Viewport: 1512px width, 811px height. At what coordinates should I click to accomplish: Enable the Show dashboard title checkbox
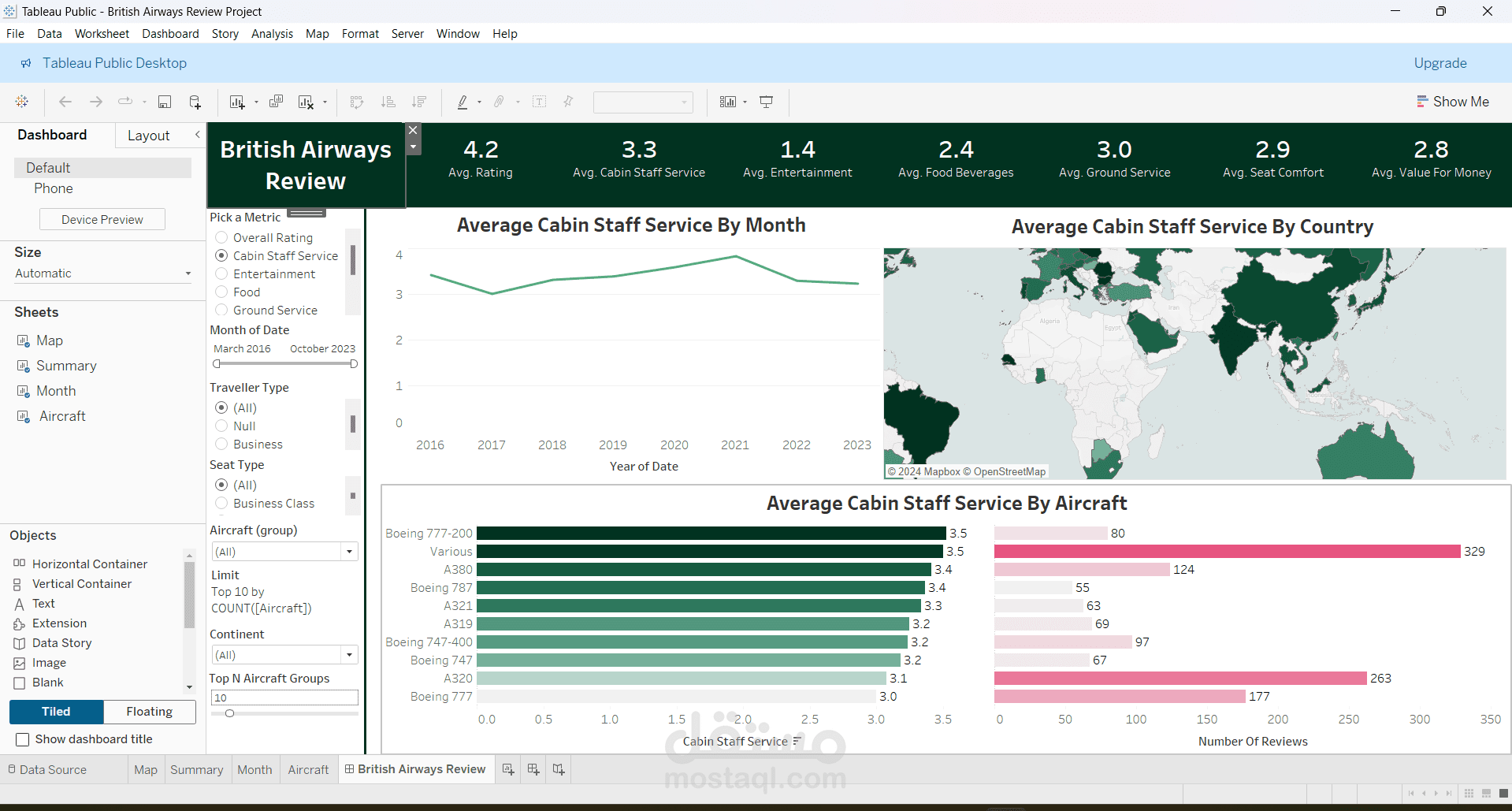(23, 739)
